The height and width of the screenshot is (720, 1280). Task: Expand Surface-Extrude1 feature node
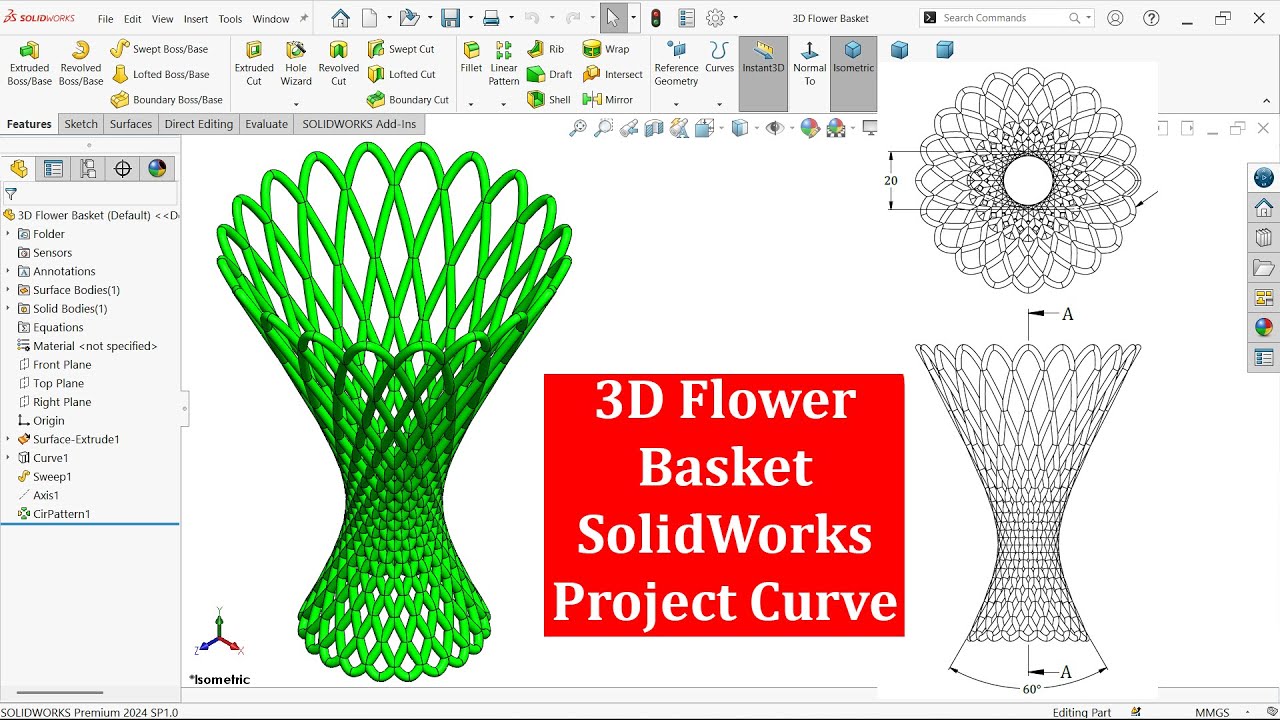(8, 439)
